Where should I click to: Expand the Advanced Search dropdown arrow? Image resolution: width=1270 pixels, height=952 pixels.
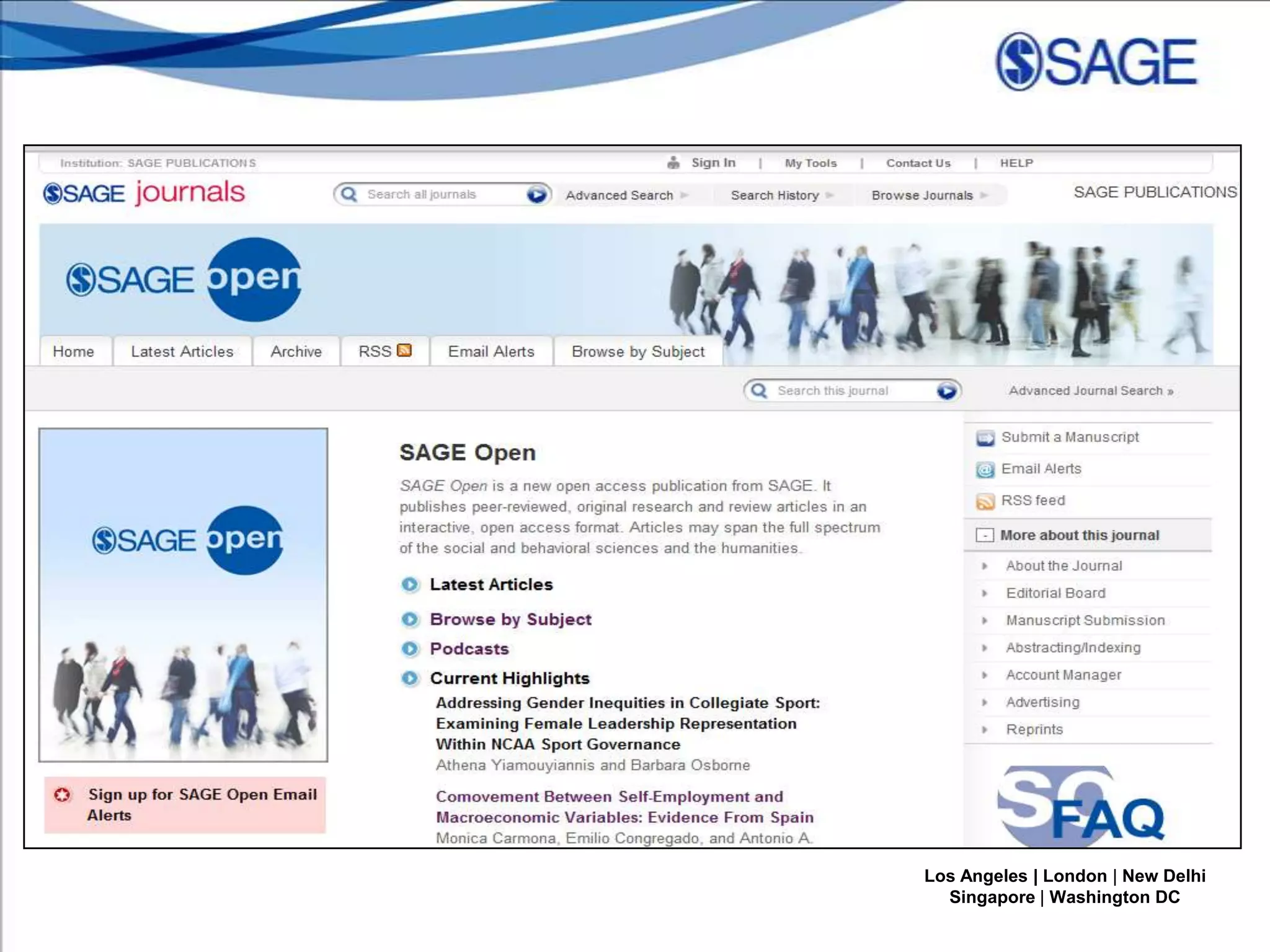click(685, 195)
